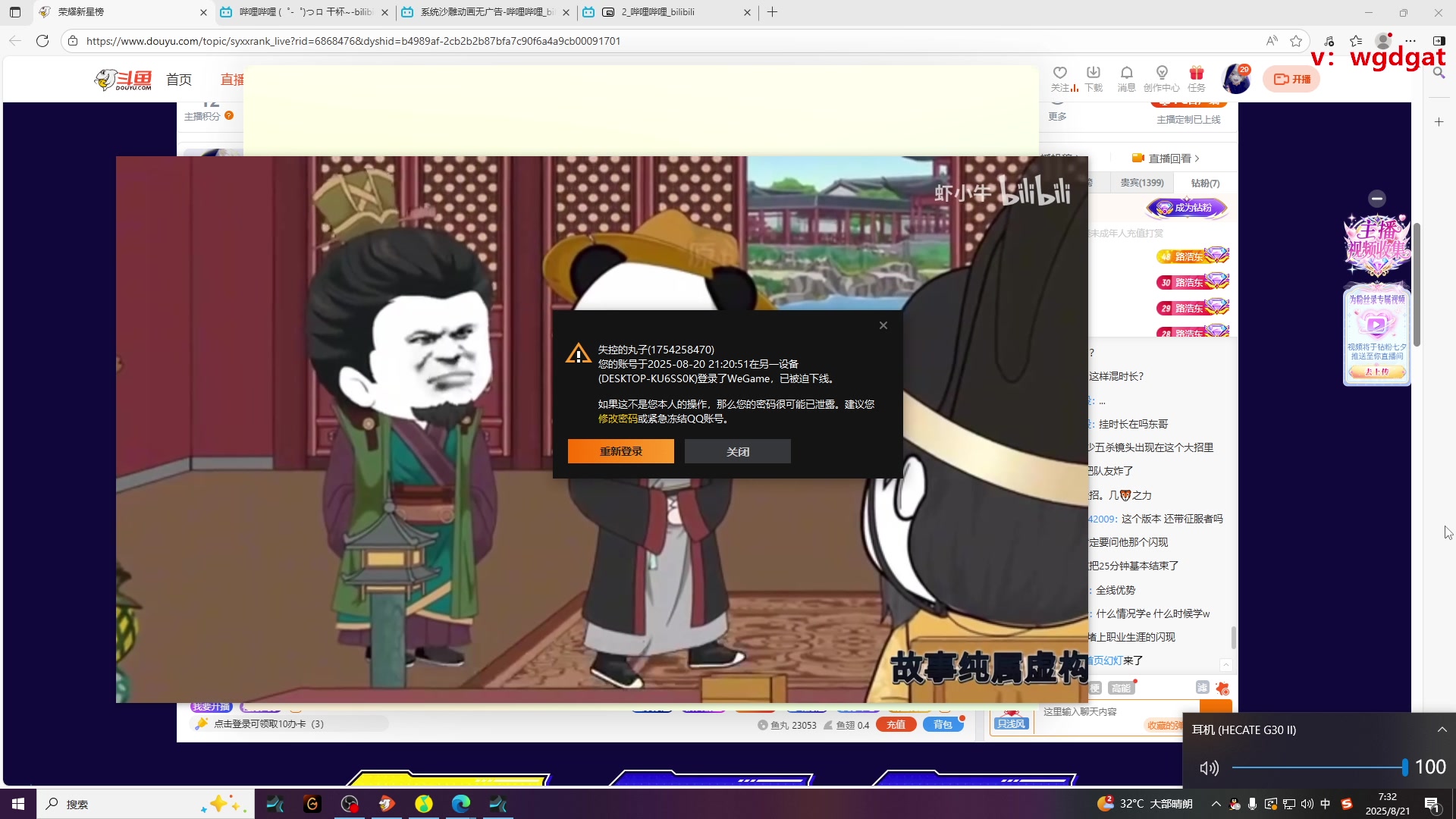Close the WeGame warning dialog with X
Image resolution: width=1456 pixels, height=819 pixels.
[x=883, y=325]
